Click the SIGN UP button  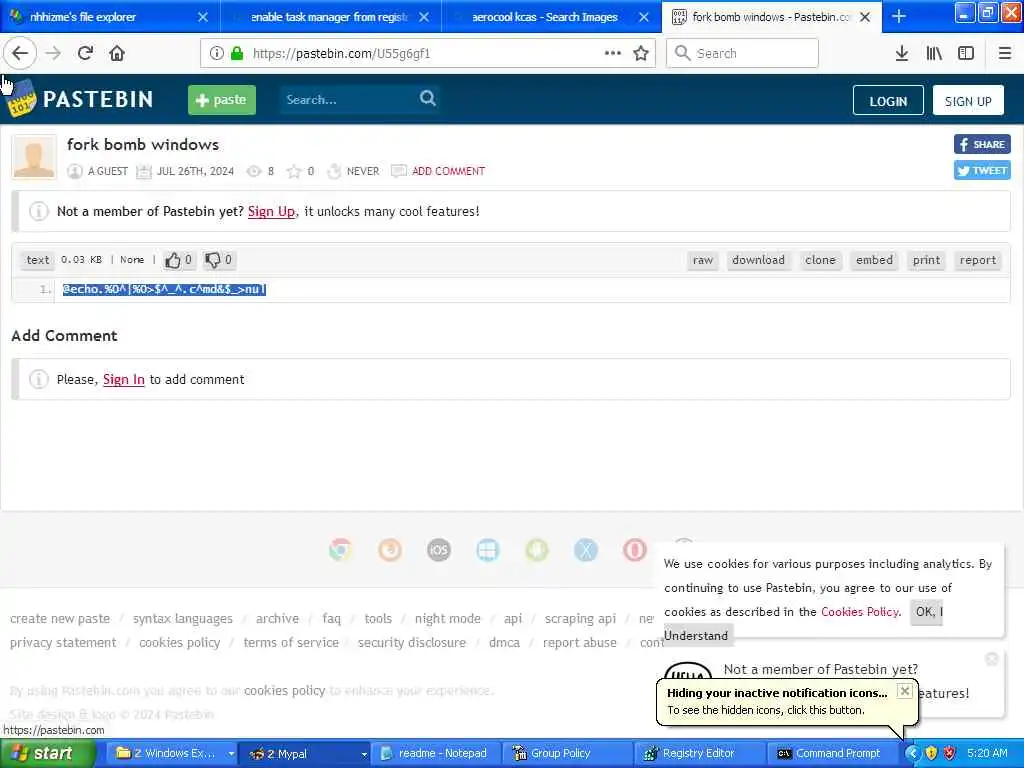pos(968,101)
